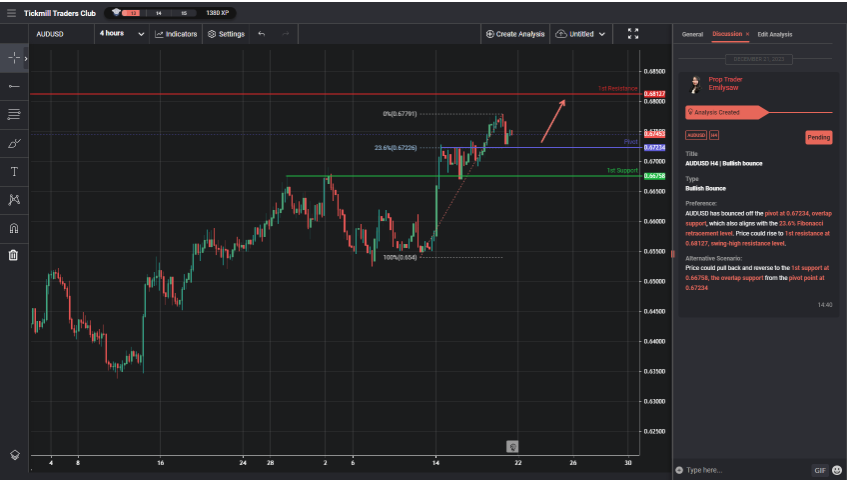Select the Fibonacci retracement tool
The width and height of the screenshot is (847, 480).
click(x=14, y=114)
